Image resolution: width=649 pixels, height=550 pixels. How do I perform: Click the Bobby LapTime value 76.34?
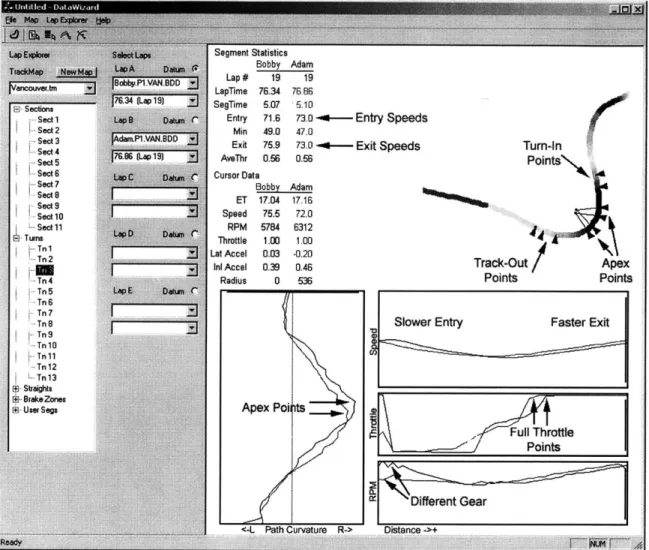point(269,91)
